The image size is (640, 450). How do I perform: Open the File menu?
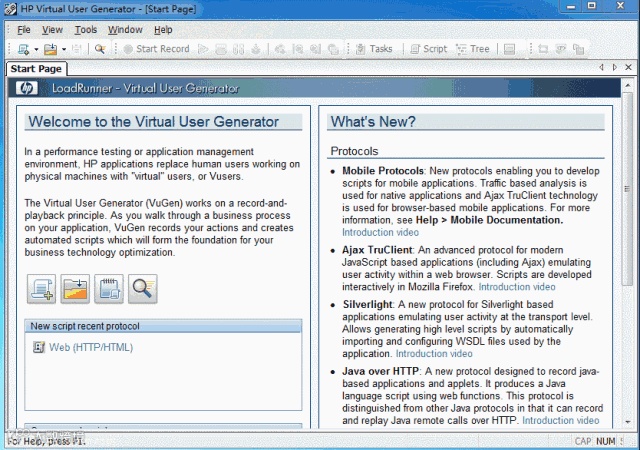(24, 30)
